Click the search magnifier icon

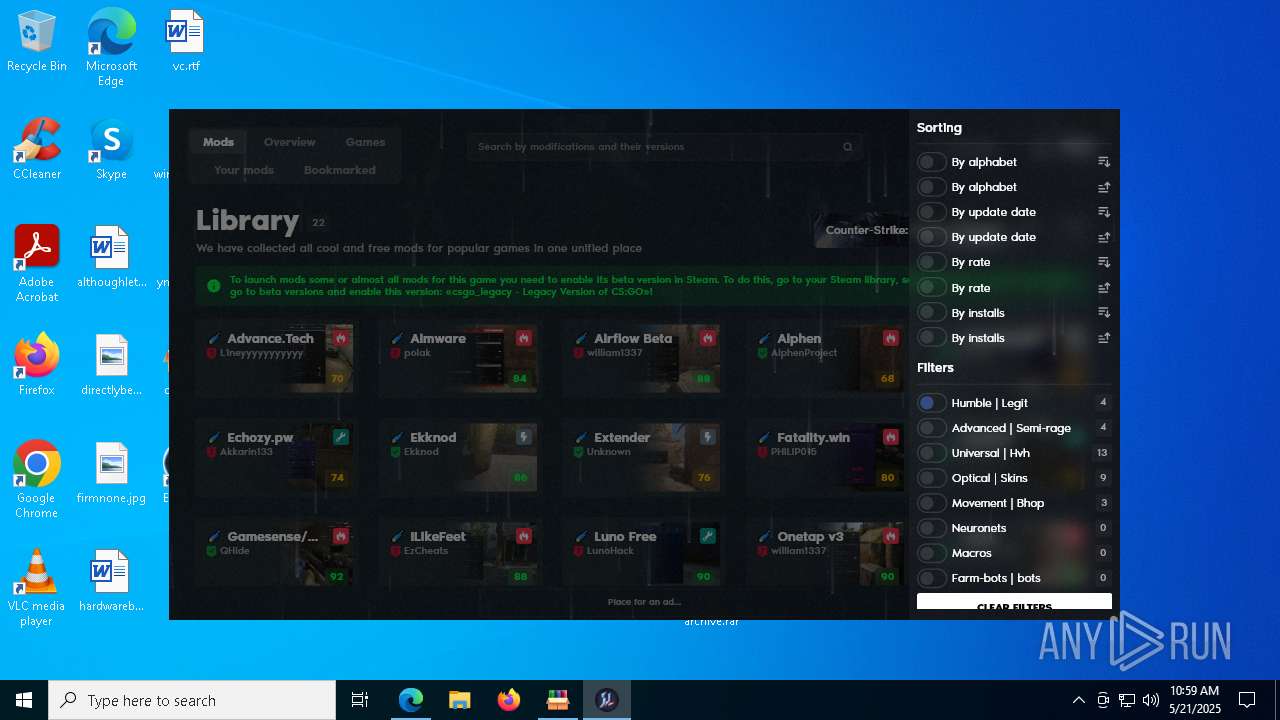pos(848,147)
